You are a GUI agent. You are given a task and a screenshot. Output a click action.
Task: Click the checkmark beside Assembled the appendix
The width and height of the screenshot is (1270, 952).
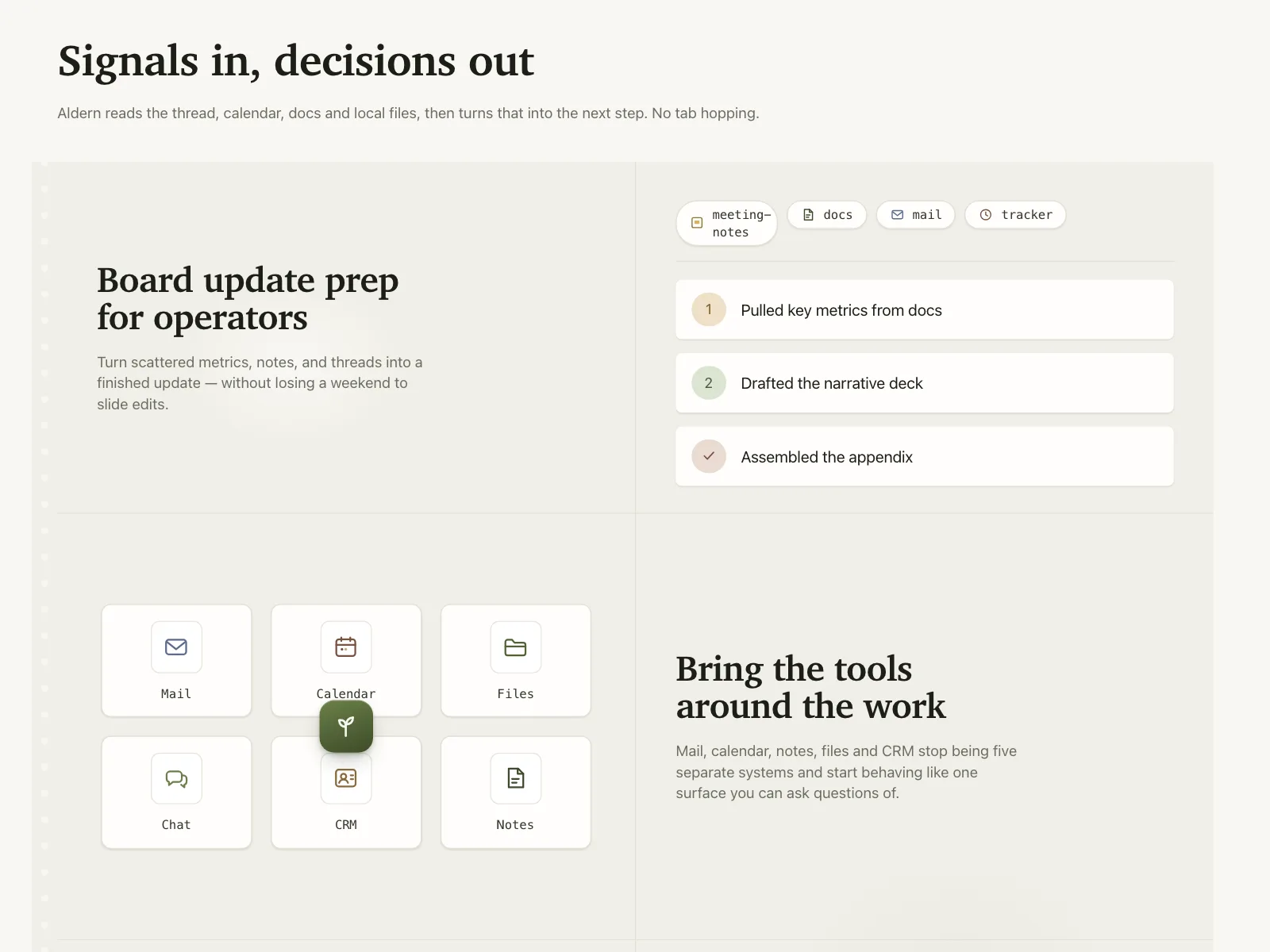709,456
